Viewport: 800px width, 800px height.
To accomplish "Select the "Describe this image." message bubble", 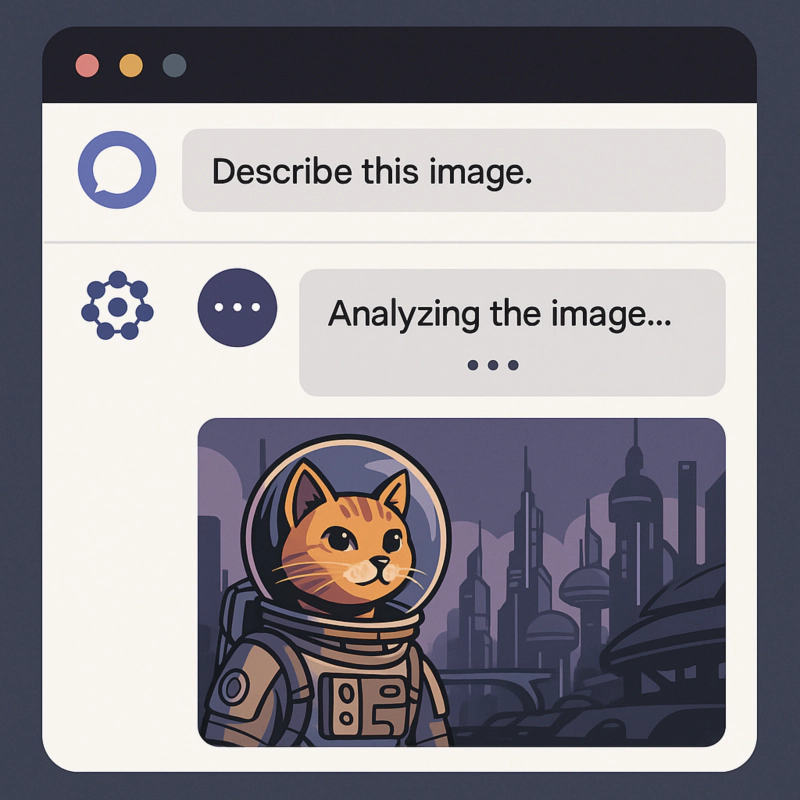I will pyautogui.click(x=454, y=170).
